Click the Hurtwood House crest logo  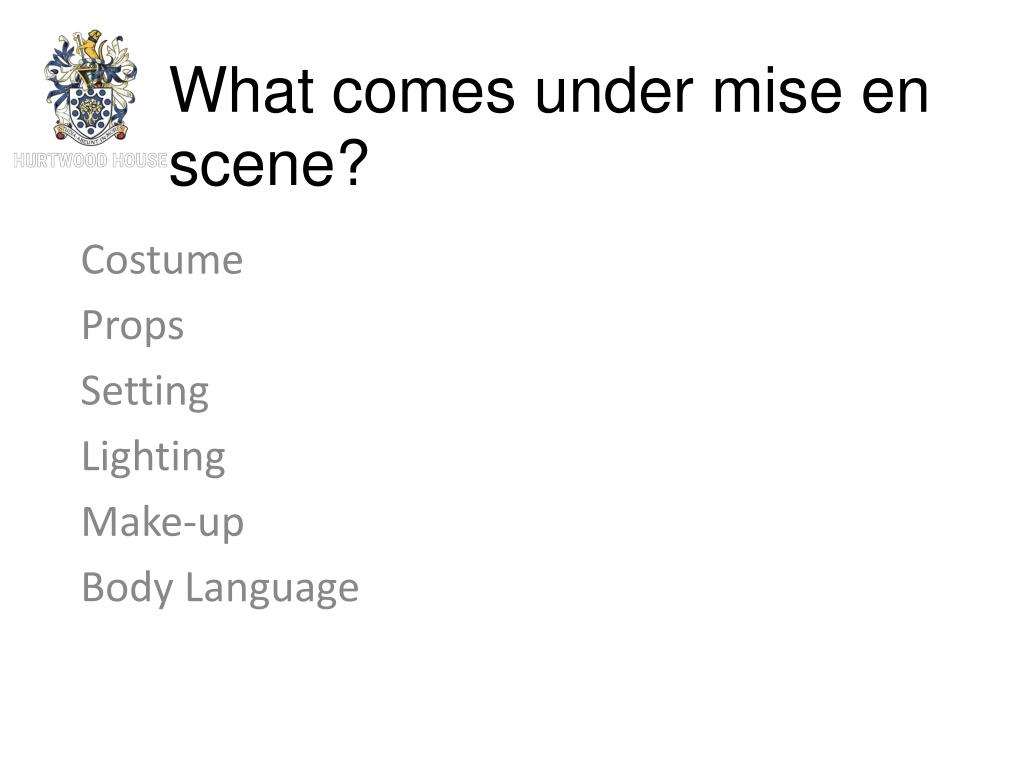click(90, 86)
